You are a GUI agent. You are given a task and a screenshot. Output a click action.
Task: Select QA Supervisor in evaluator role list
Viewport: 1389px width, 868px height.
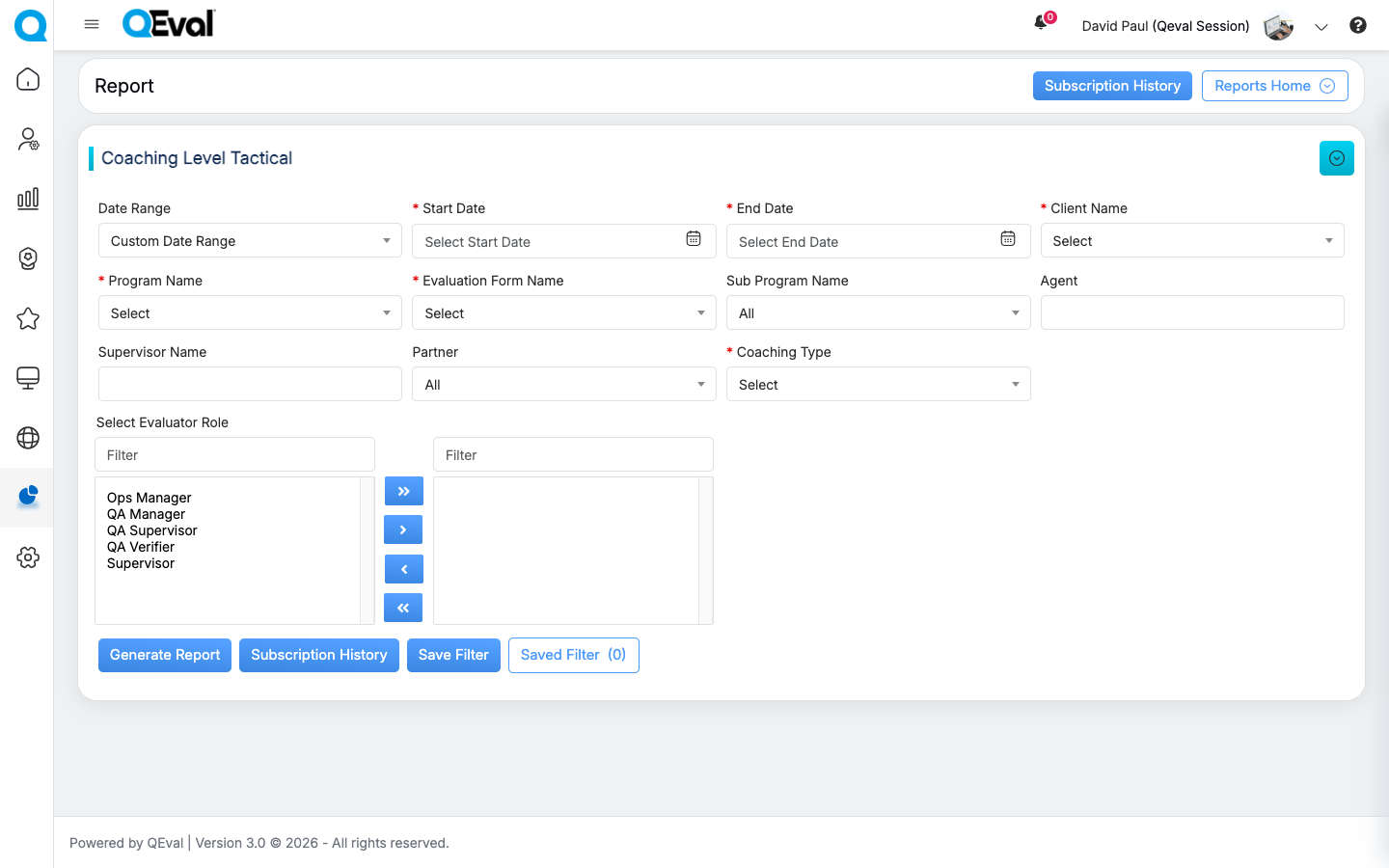[x=152, y=530]
